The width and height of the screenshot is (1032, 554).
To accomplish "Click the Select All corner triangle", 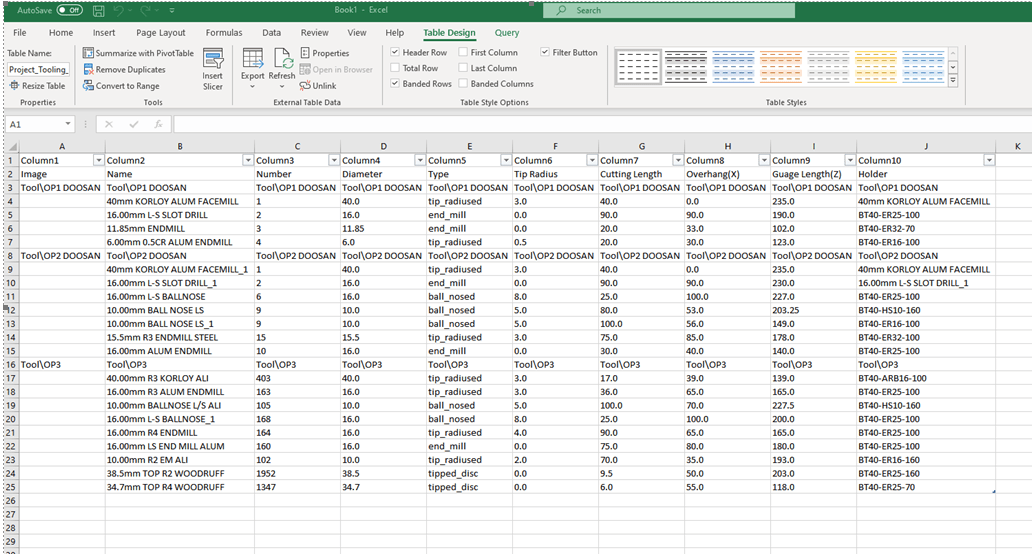I will pos(13,147).
